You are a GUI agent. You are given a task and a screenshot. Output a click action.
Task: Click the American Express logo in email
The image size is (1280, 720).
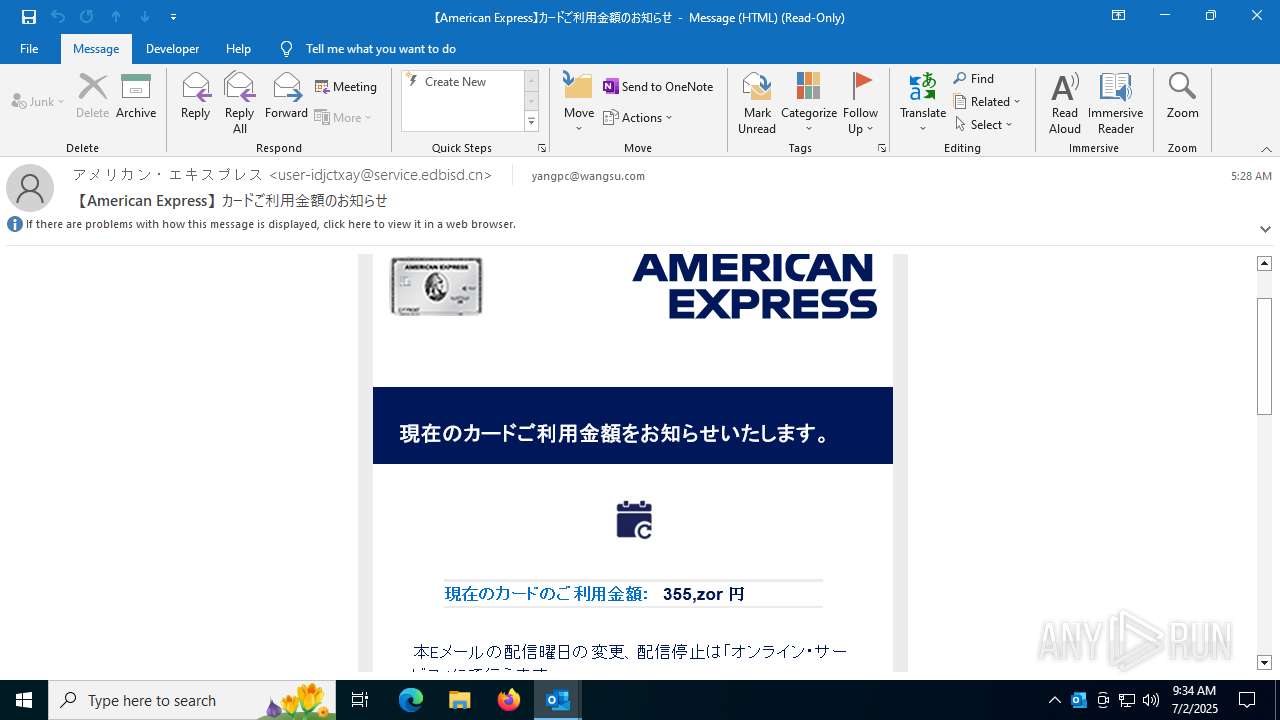[x=755, y=286]
